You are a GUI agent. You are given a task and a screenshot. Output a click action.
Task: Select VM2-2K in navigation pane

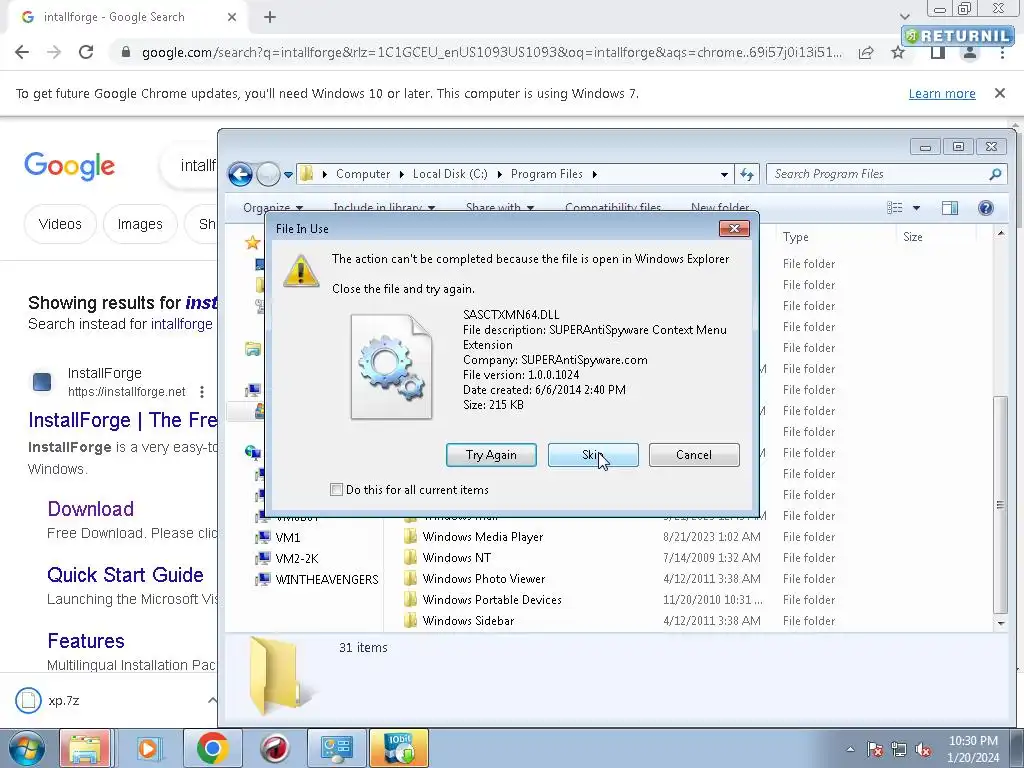[296, 558]
